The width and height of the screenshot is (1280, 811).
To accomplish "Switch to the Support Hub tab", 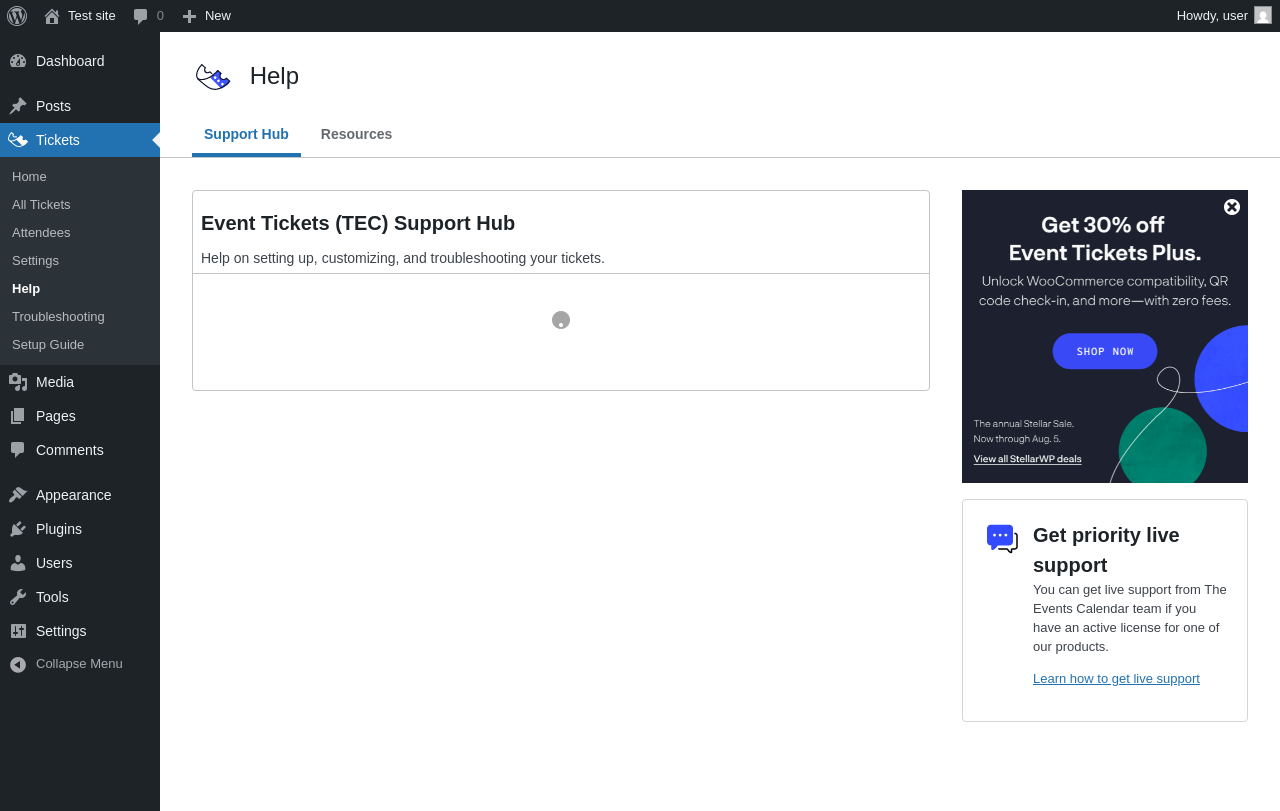I will 246,134.
